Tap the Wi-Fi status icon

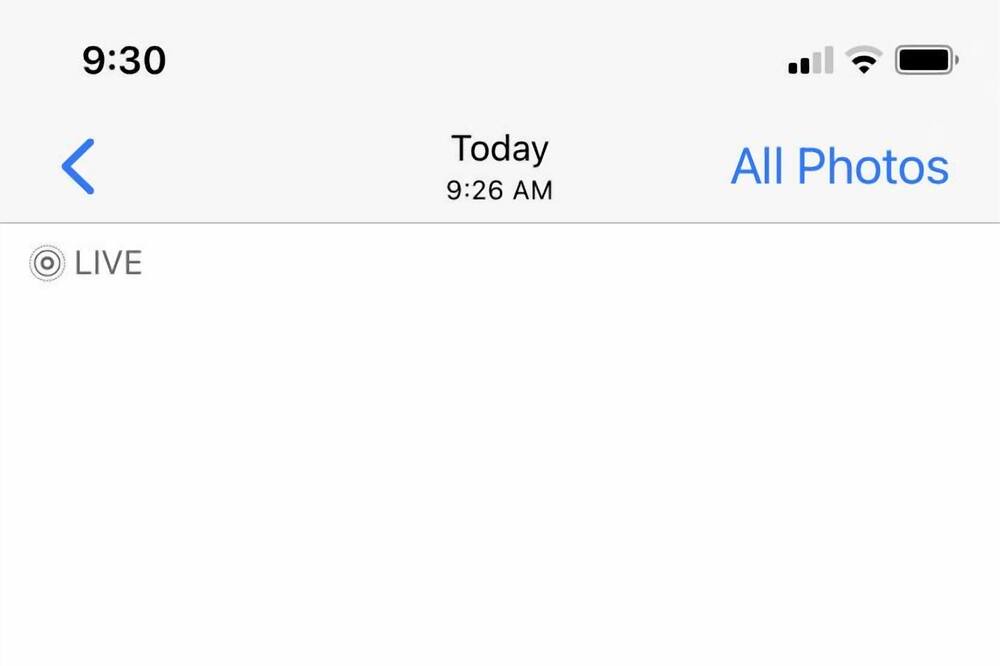pyautogui.click(x=864, y=60)
